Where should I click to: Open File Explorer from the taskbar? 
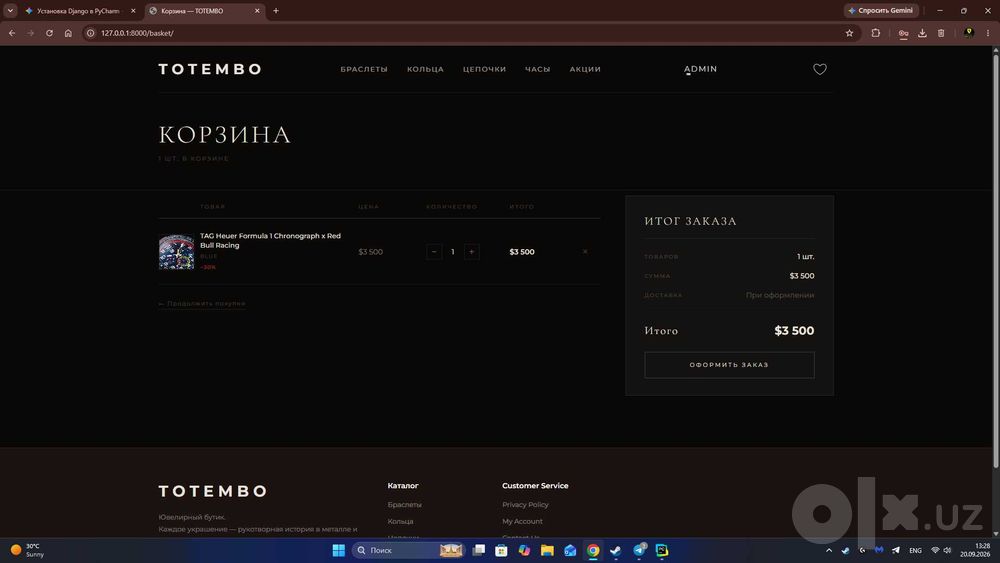[547, 550]
